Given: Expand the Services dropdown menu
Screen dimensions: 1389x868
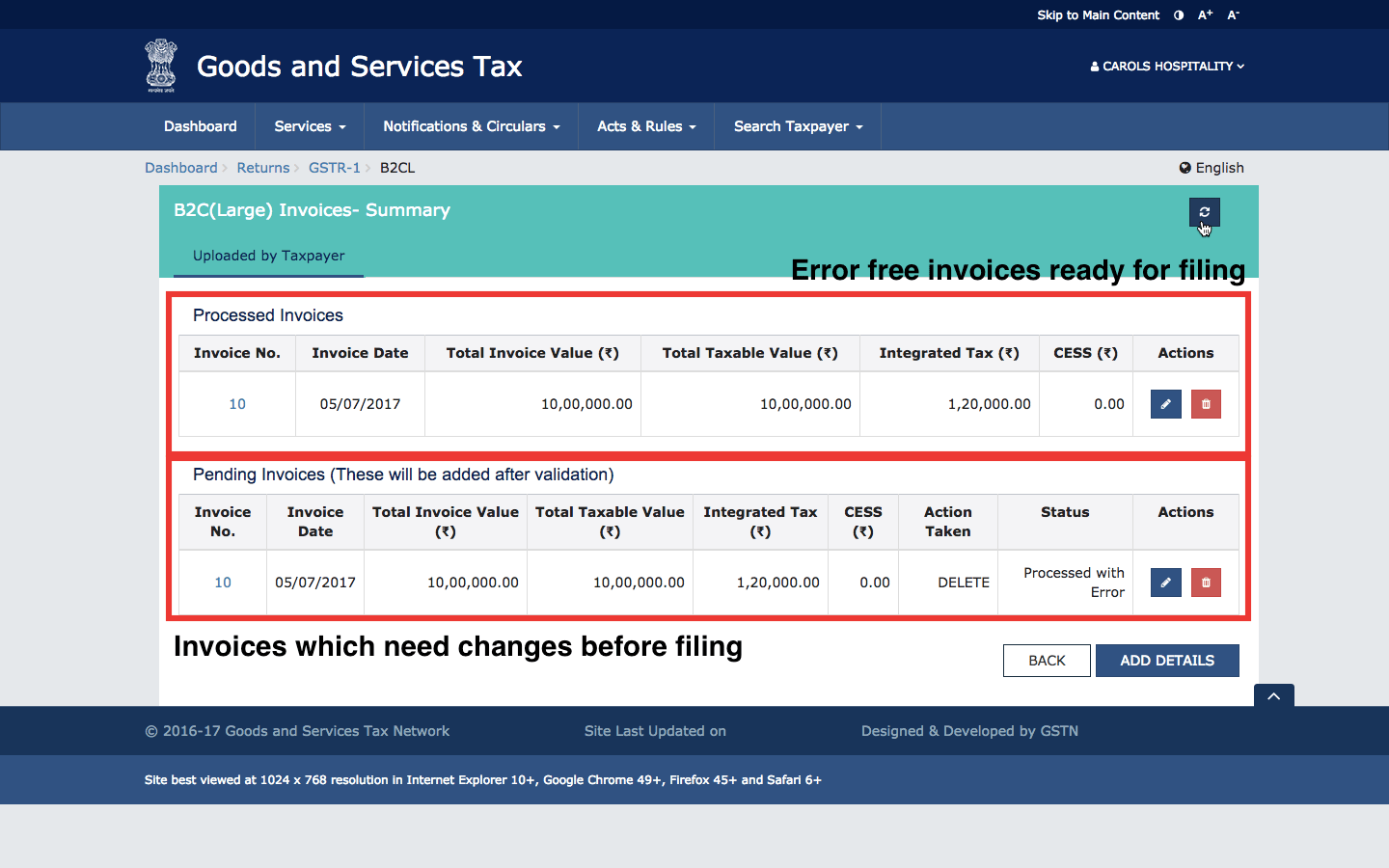Looking at the screenshot, I should [310, 126].
